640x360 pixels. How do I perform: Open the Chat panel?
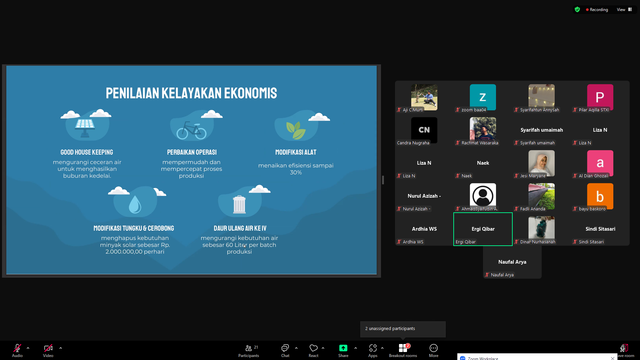point(285,350)
